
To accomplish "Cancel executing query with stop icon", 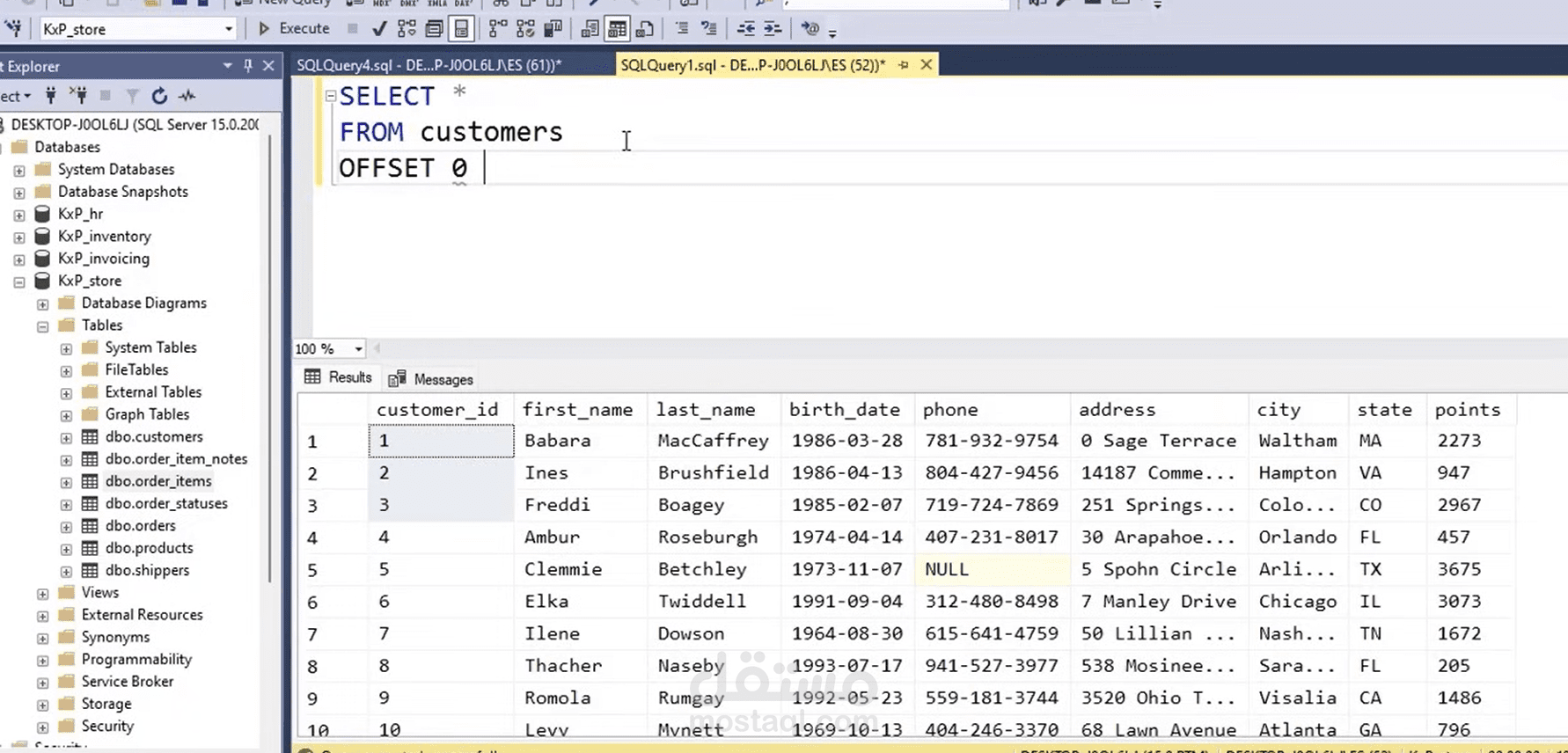I will pos(353,29).
